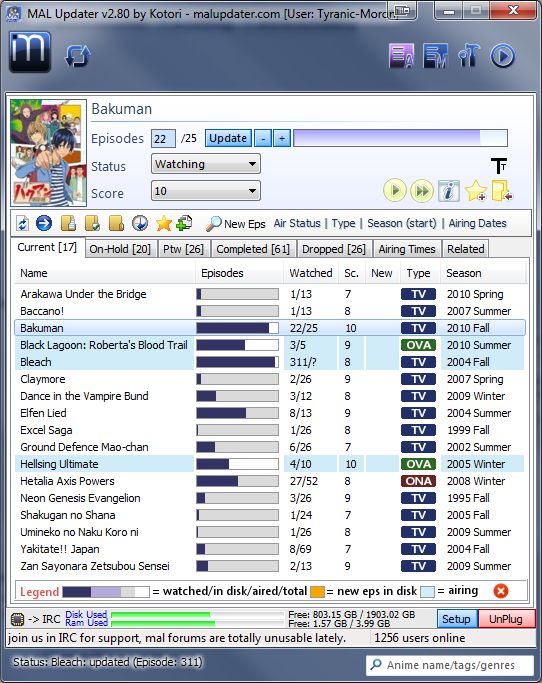Select the Current [17] tab
This screenshot has height=683, width=542.
tap(47, 247)
